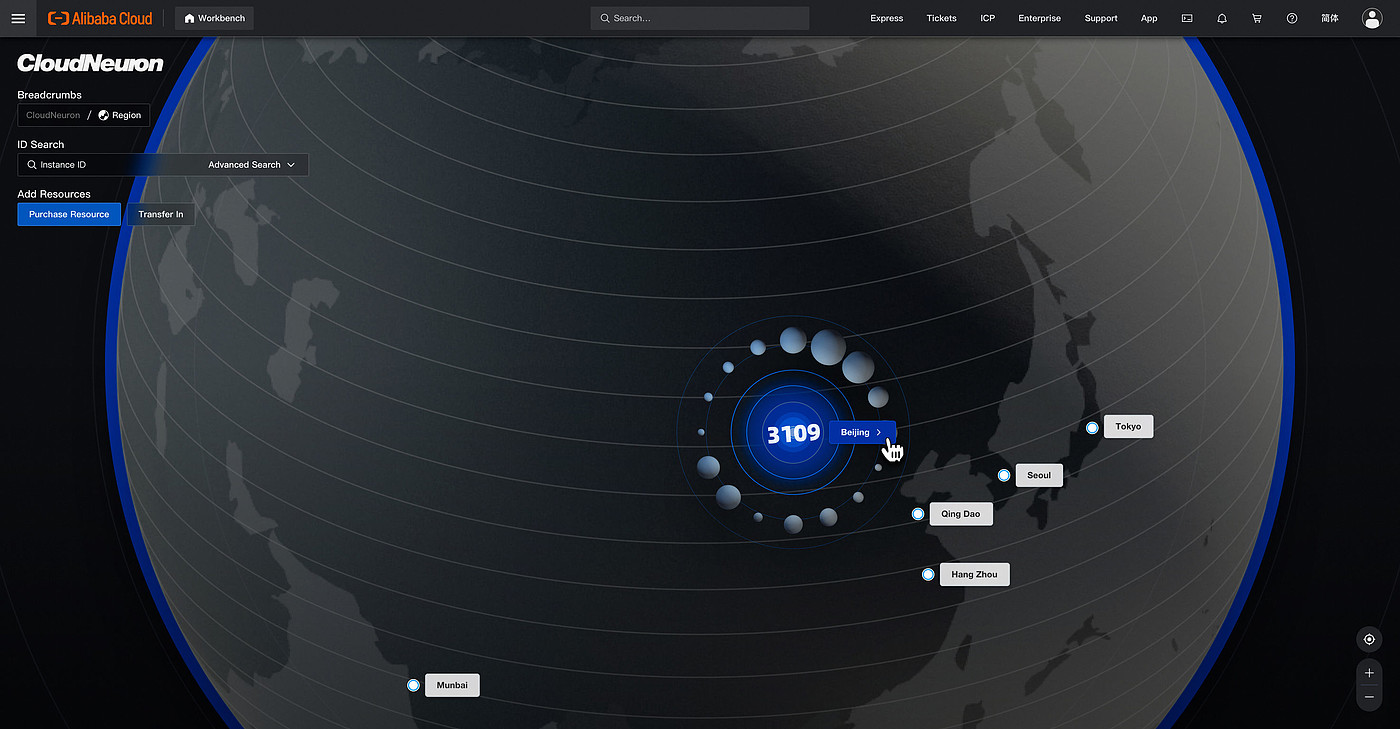Viewport: 1400px width, 729px height.
Task: Zoom in on the globe
Action: [x=1369, y=673]
